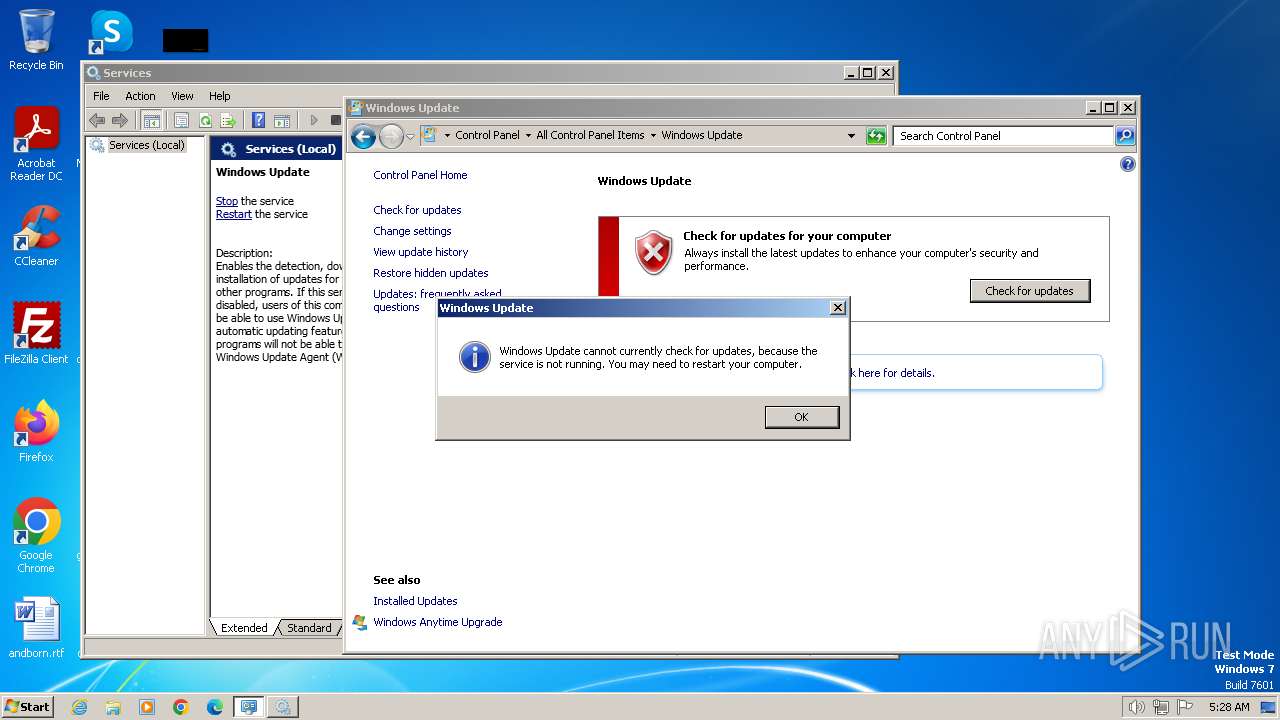This screenshot has width=1280, height=720.
Task: Open Change settings link
Action: click(x=412, y=231)
